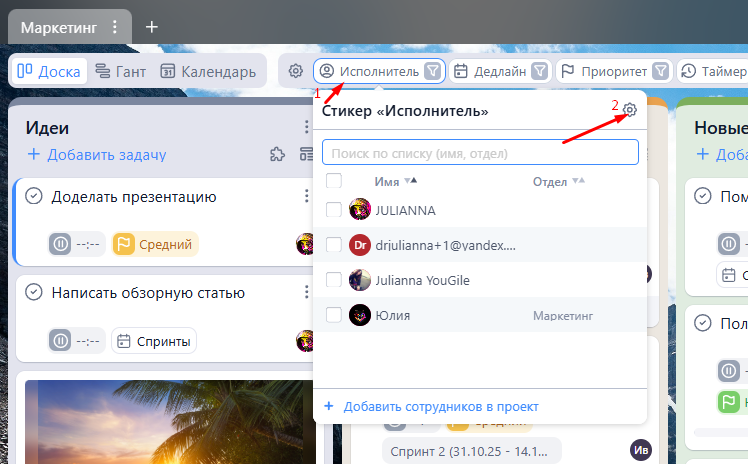This screenshot has width=748, height=464.
Task: Click the Юлия avatar
Action: (360, 315)
